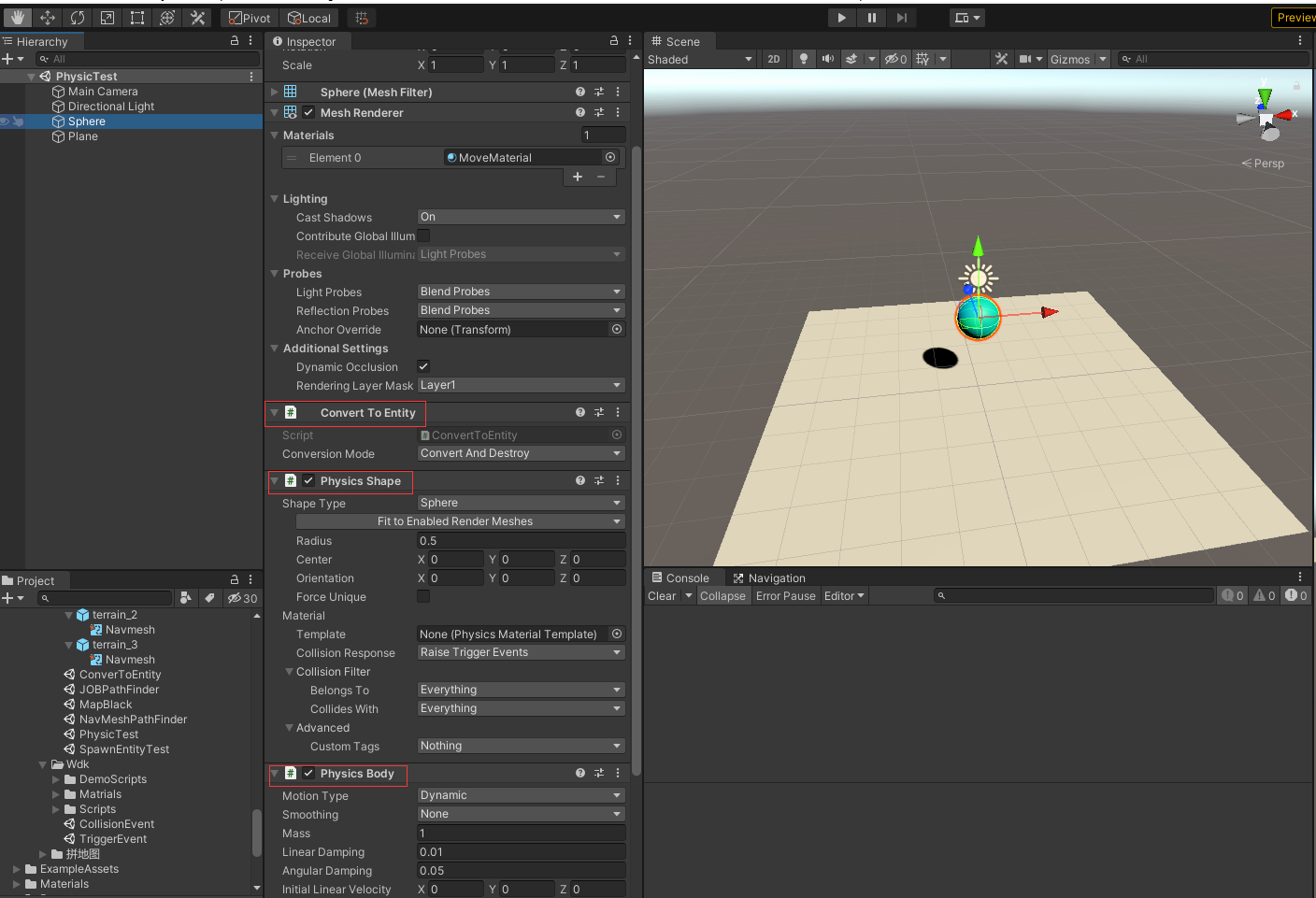
Task: Open Convert To Entity help icon
Action: point(580,412)
